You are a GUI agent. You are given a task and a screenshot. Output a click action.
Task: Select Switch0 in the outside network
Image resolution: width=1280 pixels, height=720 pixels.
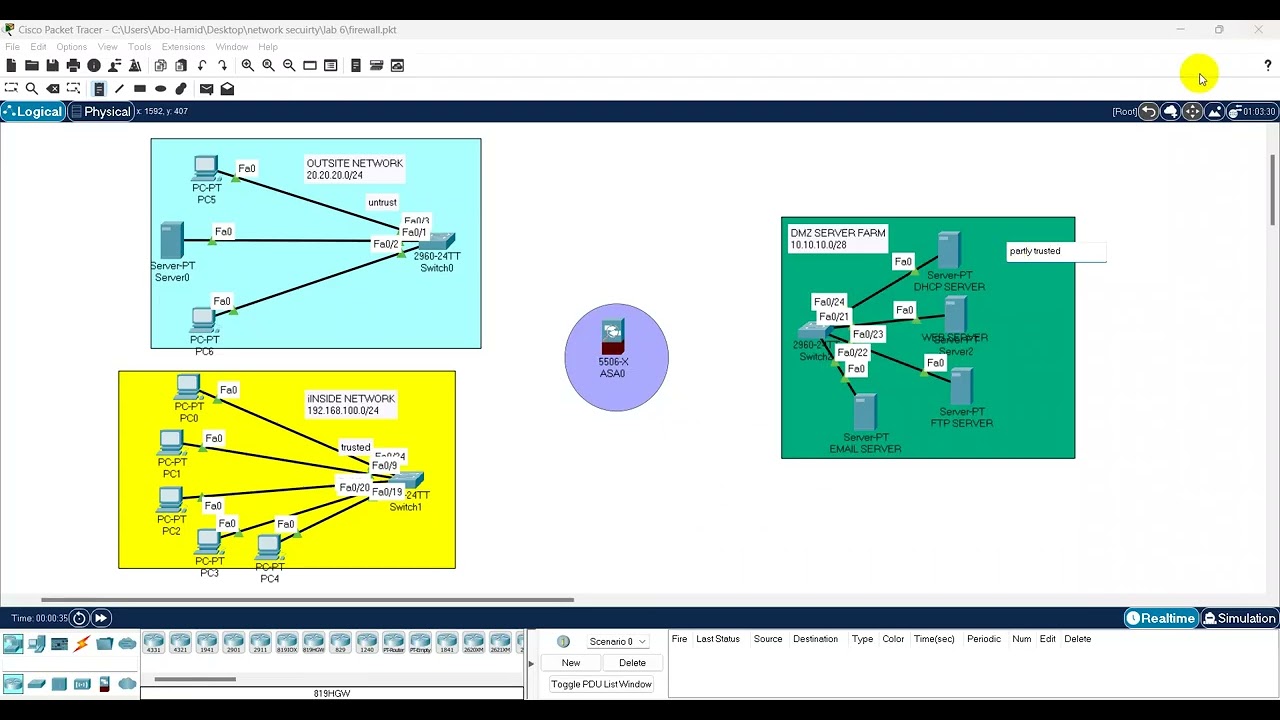click(x=438, y=242)
